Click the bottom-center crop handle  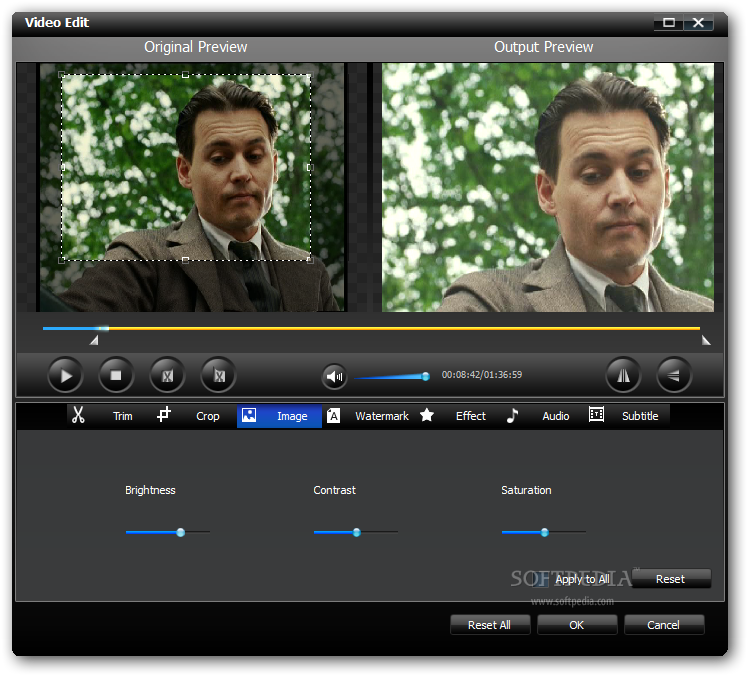[185, 260]
